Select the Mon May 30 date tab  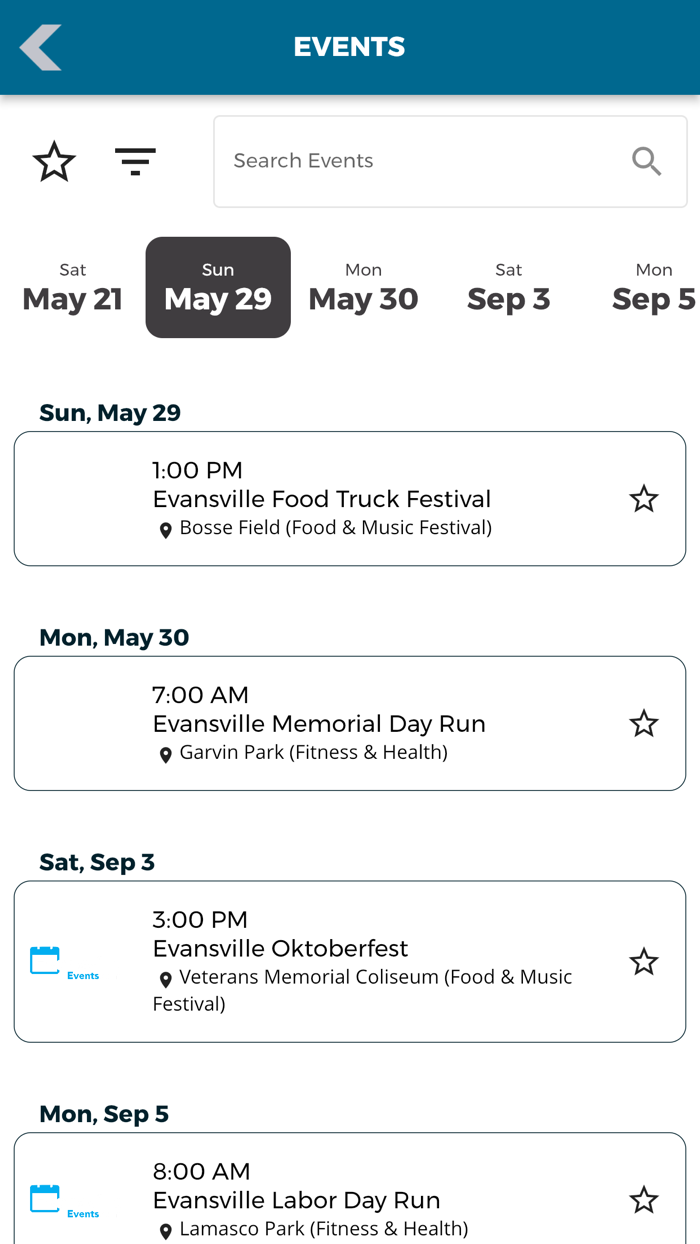tap(363, 287)
